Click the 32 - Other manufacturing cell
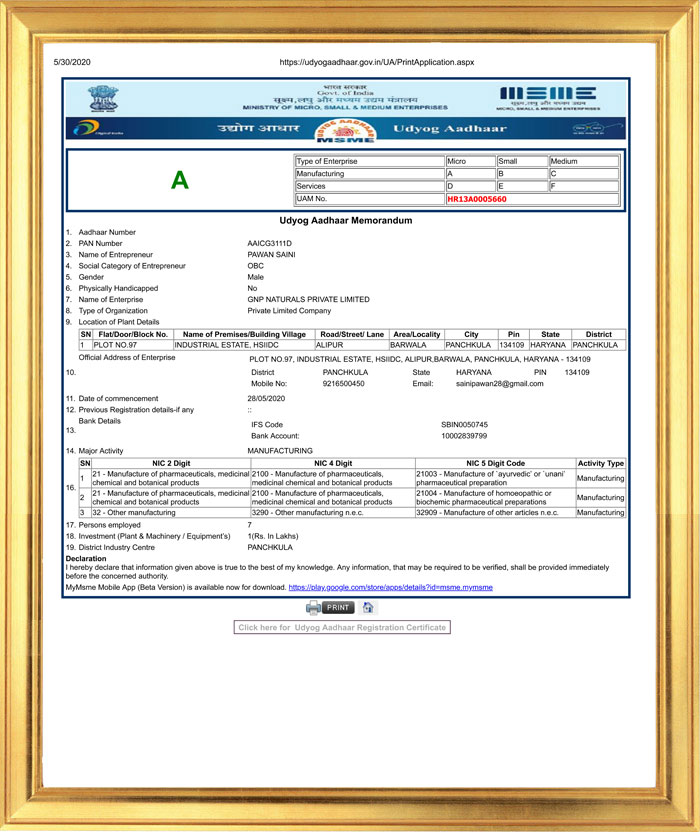This screenshot has height=832, width=700. point(170,513)
